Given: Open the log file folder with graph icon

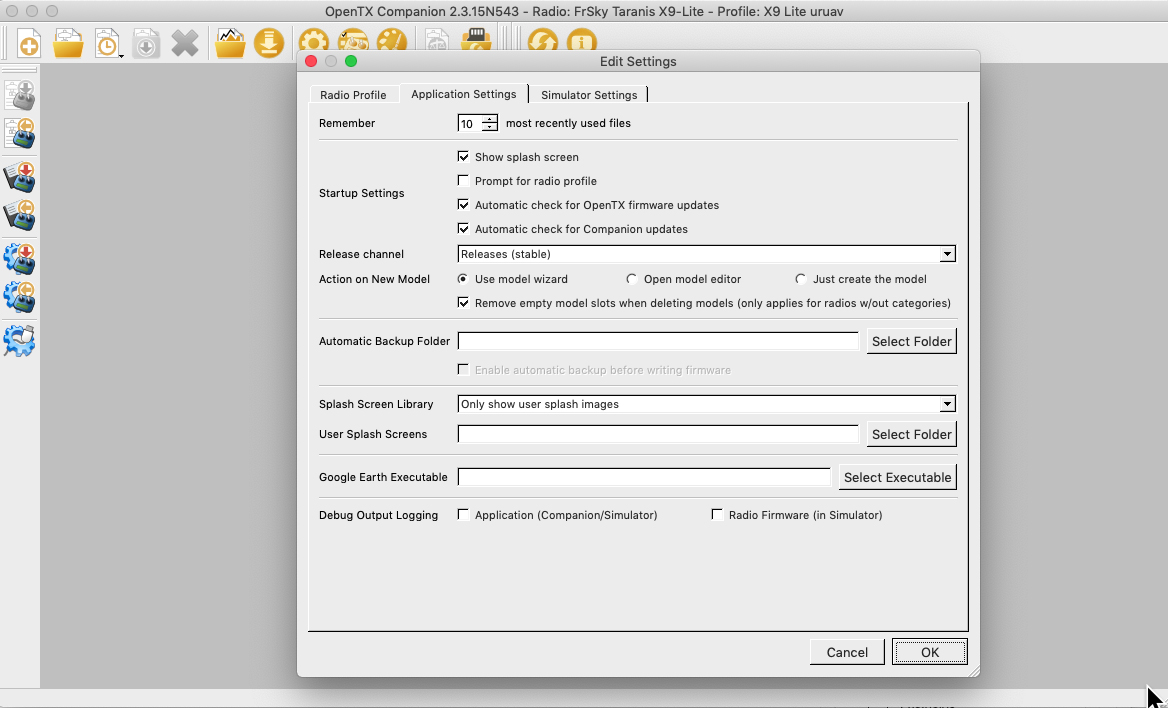Looking at the screenshot, I should click(x=230, y=43).
